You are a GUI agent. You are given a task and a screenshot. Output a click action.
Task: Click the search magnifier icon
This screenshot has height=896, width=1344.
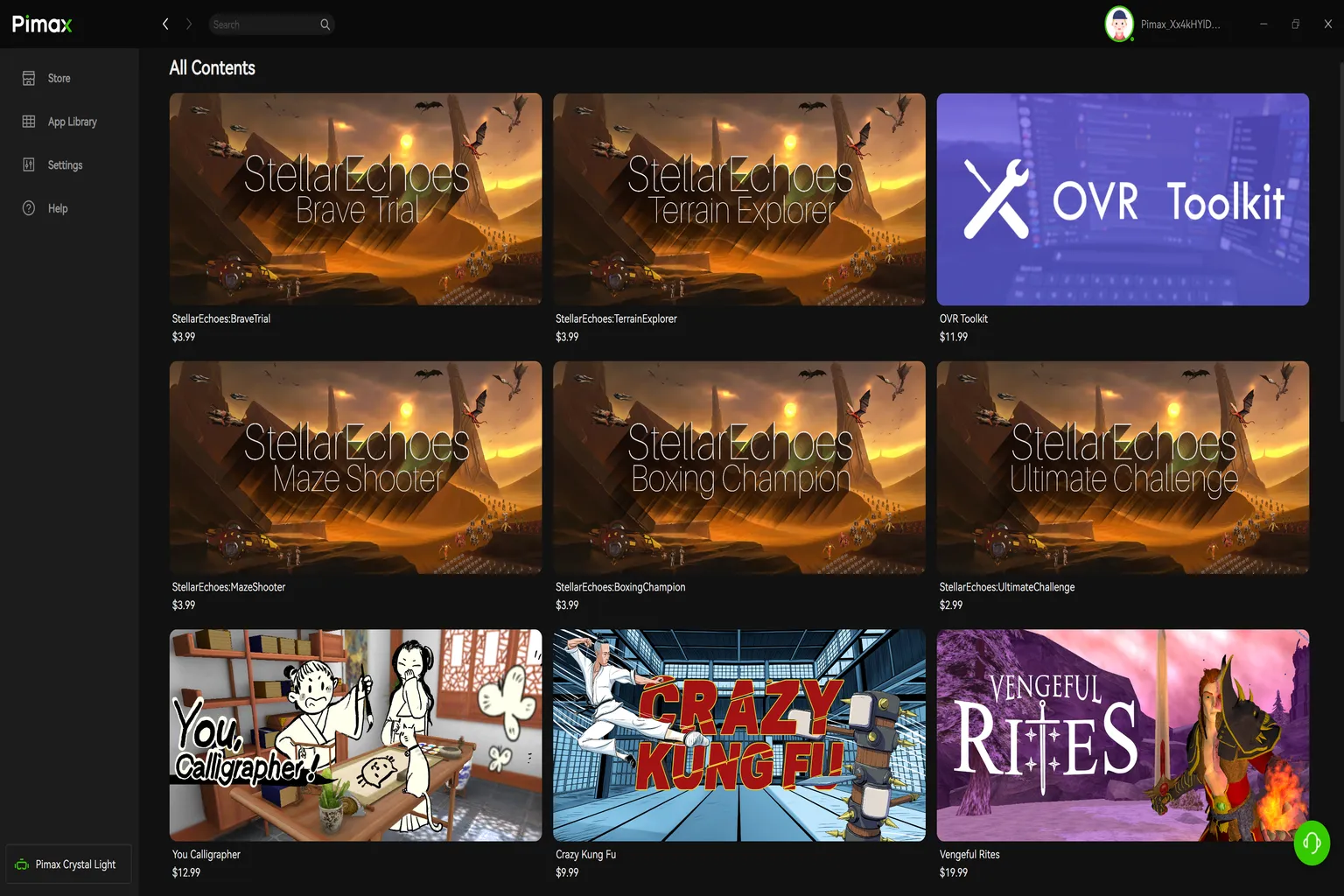(x=325, y=24)
